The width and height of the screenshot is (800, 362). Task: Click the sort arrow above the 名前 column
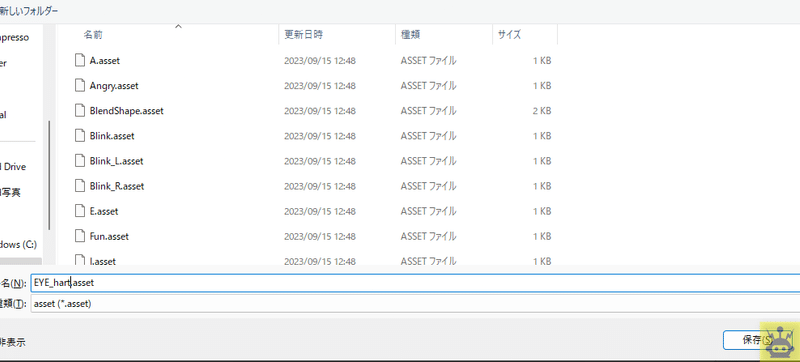(x=178, y=27)
